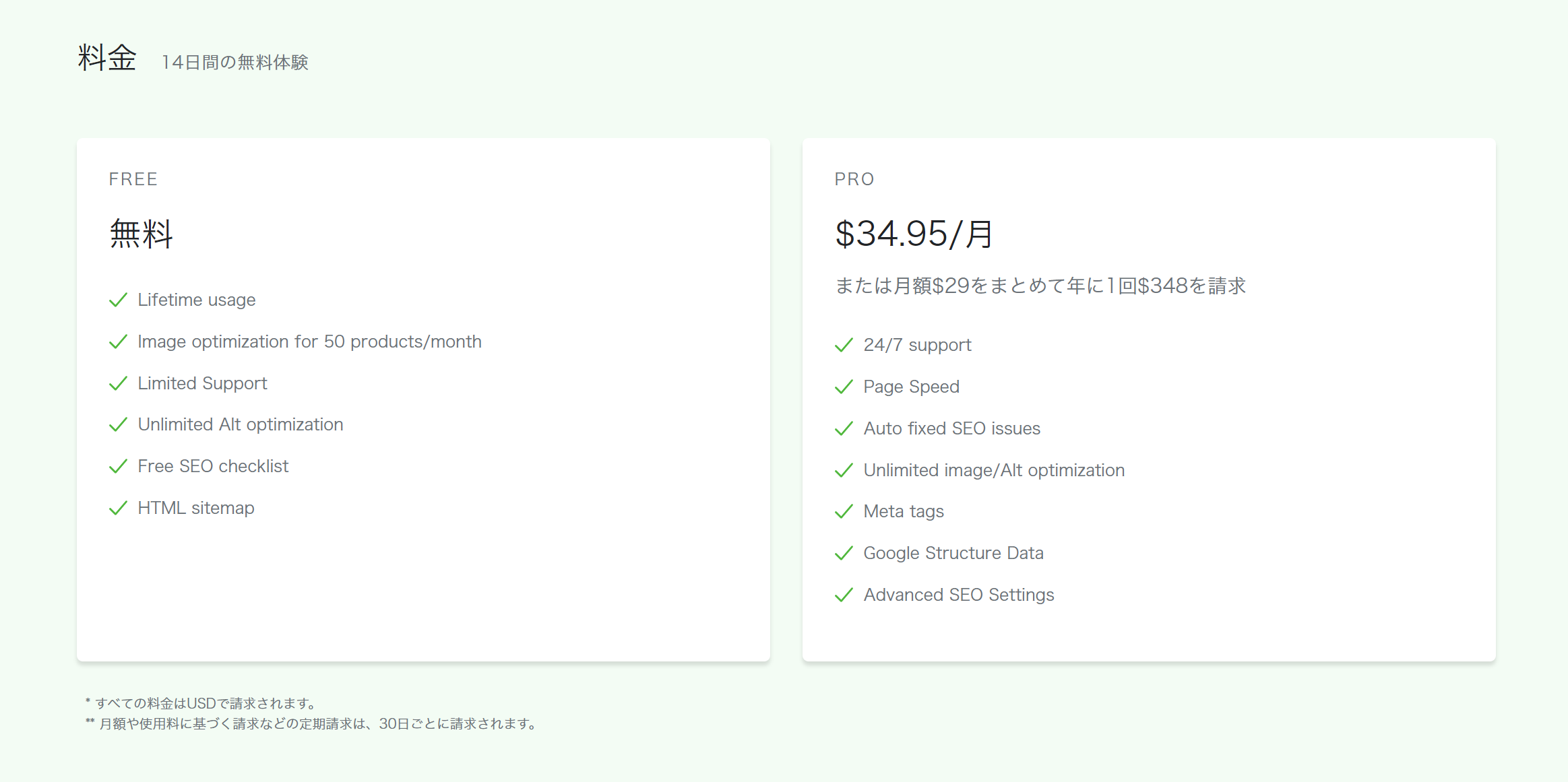Click checkmark beside Page Speed
The image size is (1568, 782).
tap(844, 387)
